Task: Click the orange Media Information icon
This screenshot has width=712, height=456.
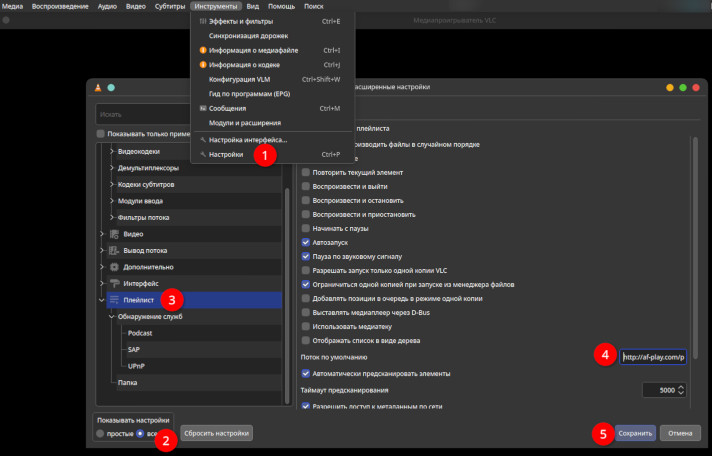Action: point(203,49)
